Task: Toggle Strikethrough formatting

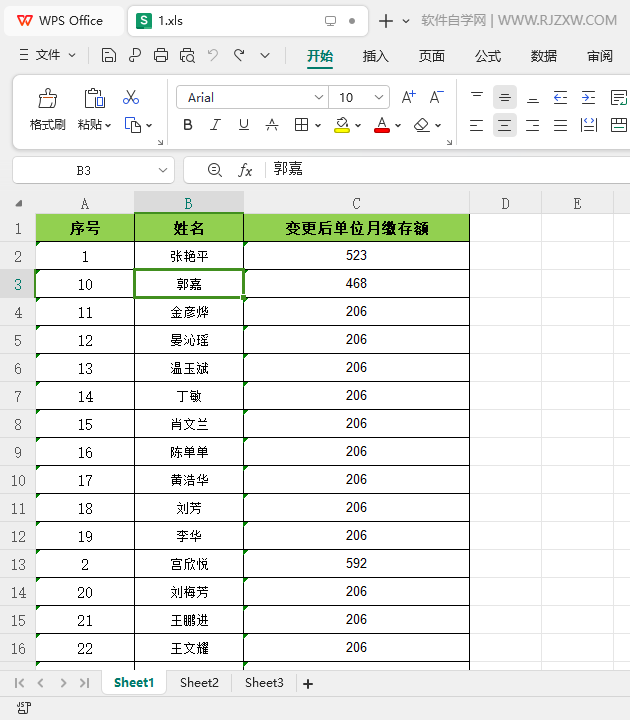Action: [272, 125]
